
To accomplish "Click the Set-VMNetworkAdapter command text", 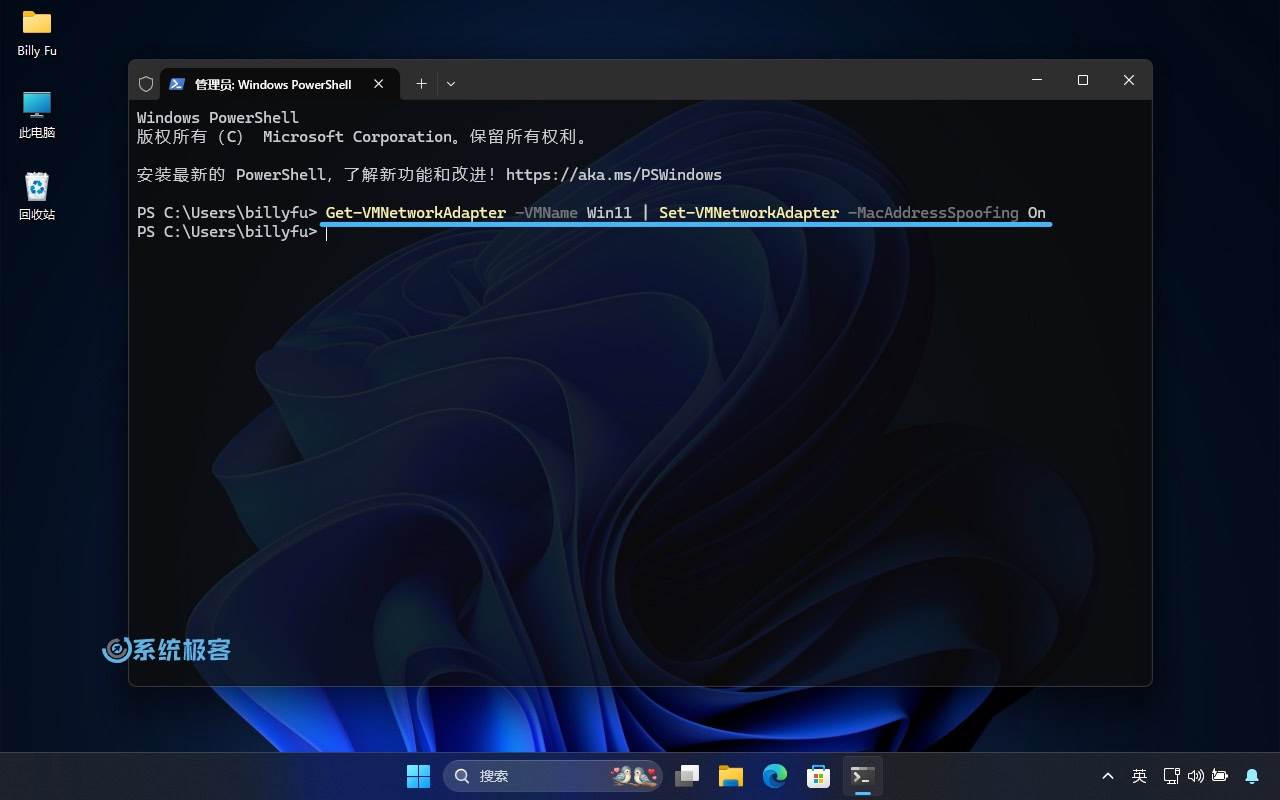I will (x=749, y=213).
